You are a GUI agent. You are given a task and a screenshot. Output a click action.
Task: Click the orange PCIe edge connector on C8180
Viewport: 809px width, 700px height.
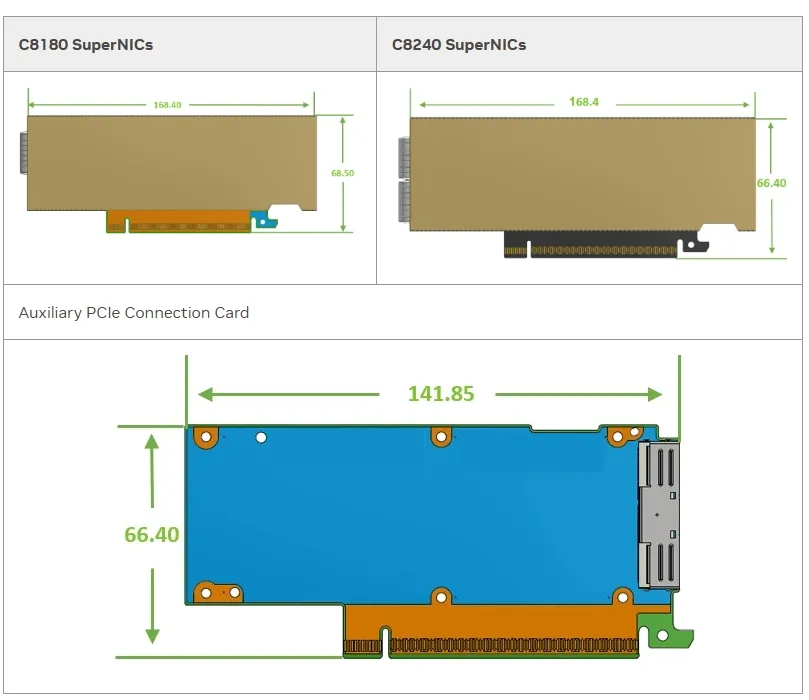click(179, 221)
